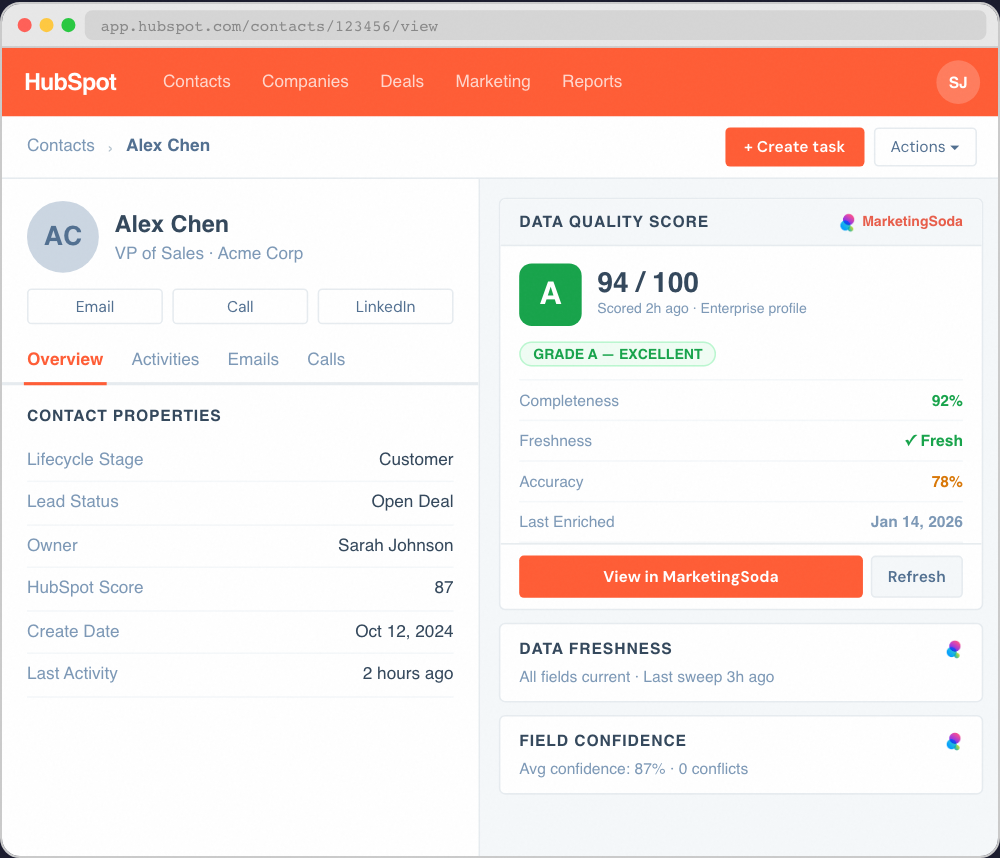
Task: Click the Alex Chen profile name heading
Action: [172, 225]
